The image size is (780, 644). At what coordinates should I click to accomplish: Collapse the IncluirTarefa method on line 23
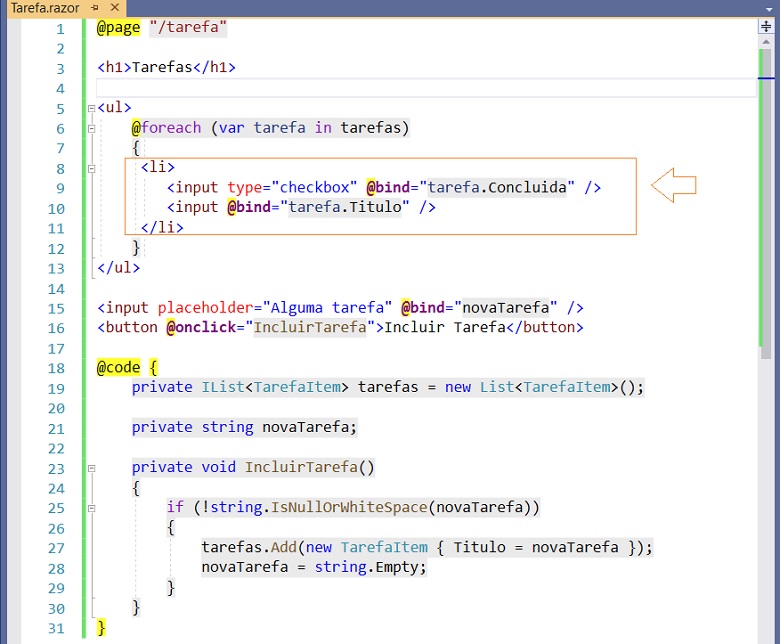[x=92, y=468]
